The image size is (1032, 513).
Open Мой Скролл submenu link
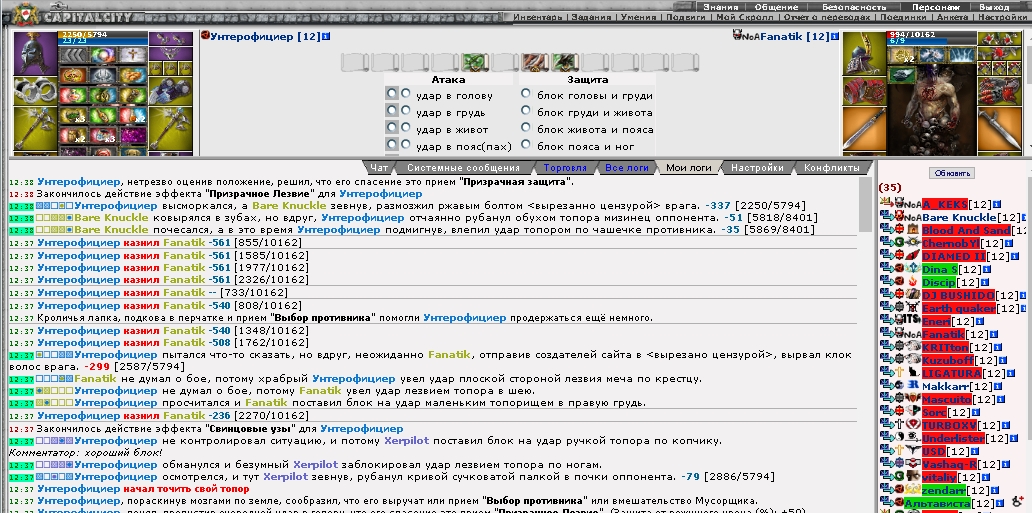[x=745, y=17]
